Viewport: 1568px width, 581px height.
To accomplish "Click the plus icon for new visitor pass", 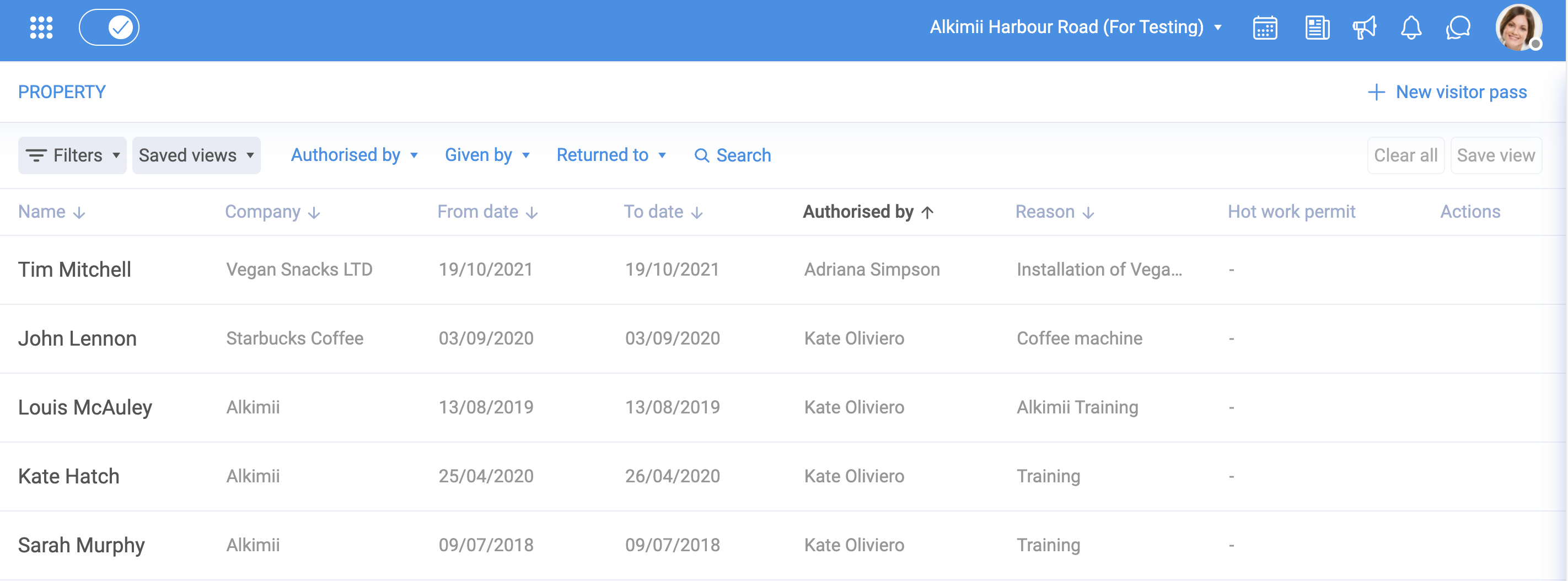I will (1376, 93).
